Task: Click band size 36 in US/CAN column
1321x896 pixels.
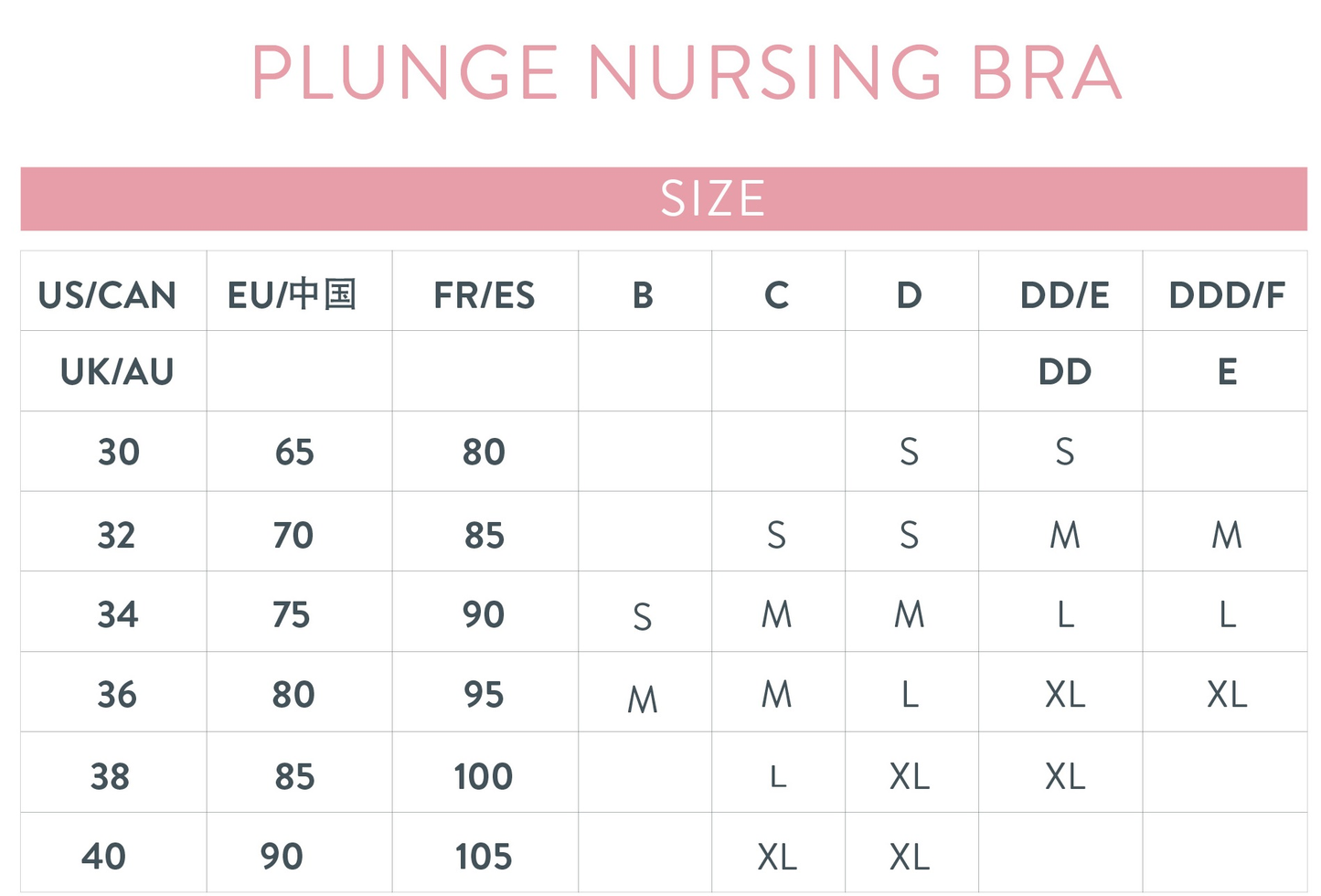Action: click(x=117, y=695)
